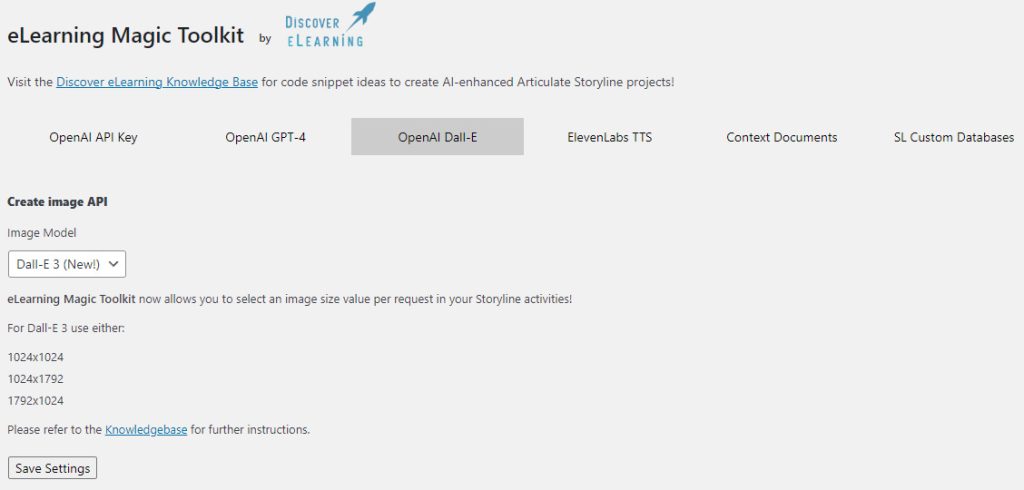The width and height of the screenshot is (1024, 490).
Task: Click the Create image API section heading
Action: click(57, 202)
